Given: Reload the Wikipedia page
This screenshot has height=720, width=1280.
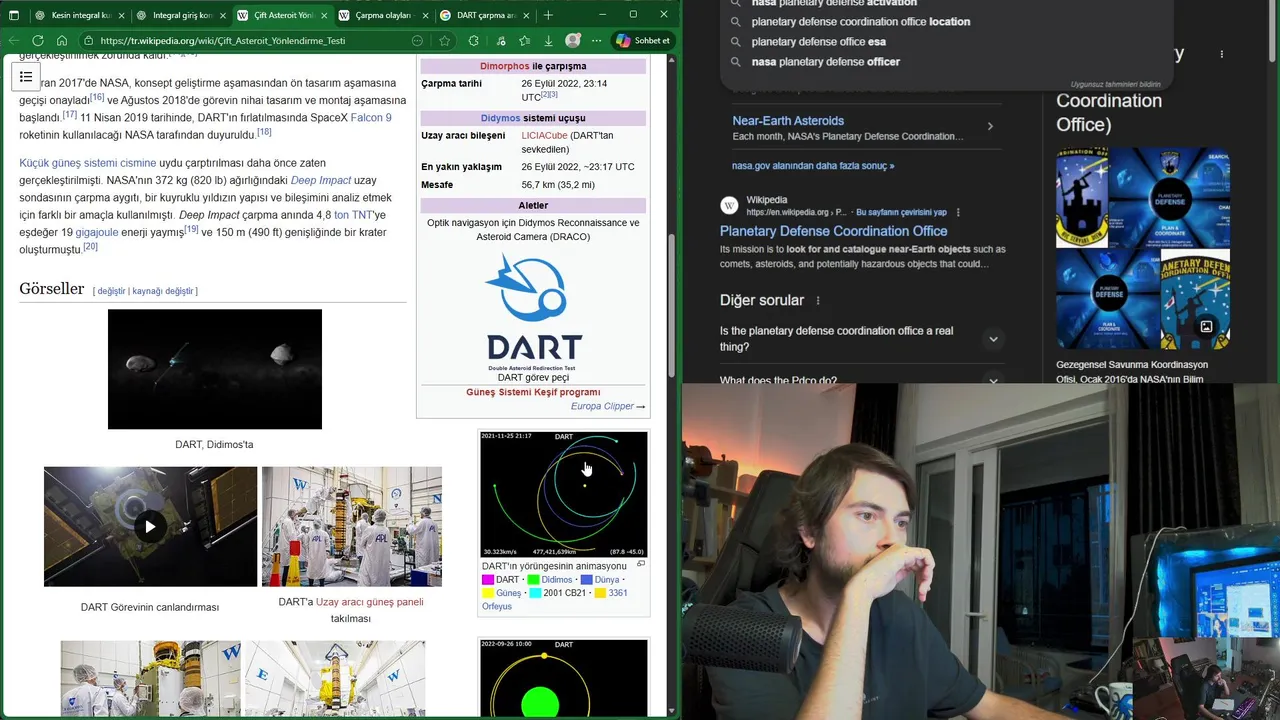Looking at the screenshot, I should click(38, 41).
